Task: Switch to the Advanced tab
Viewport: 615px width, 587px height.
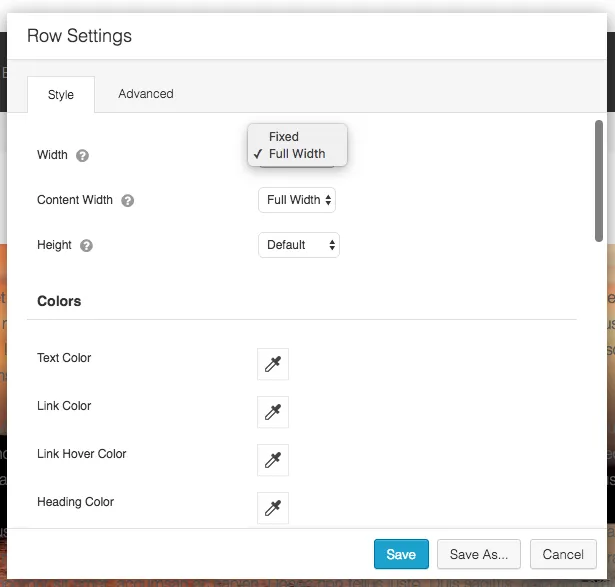Action: coord(146,94)
